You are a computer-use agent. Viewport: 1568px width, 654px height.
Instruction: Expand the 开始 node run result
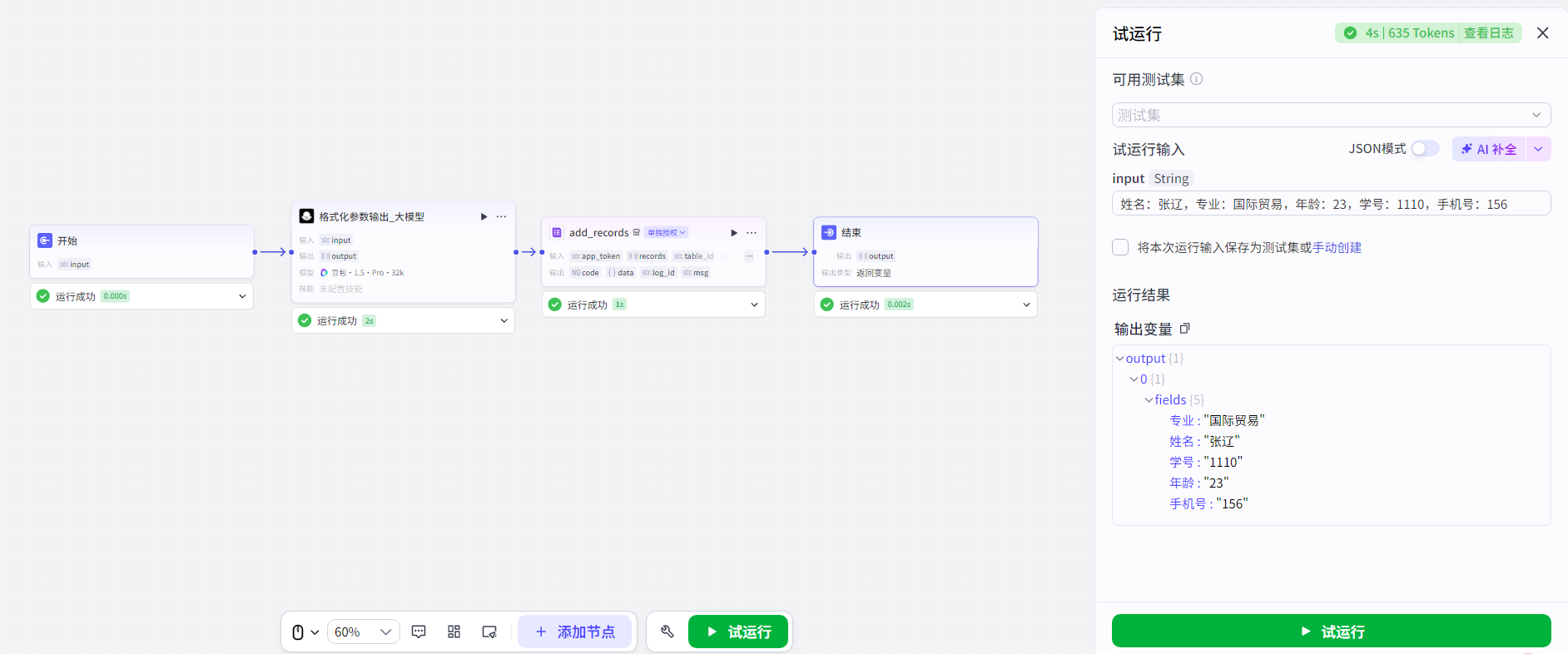point(242,296)
